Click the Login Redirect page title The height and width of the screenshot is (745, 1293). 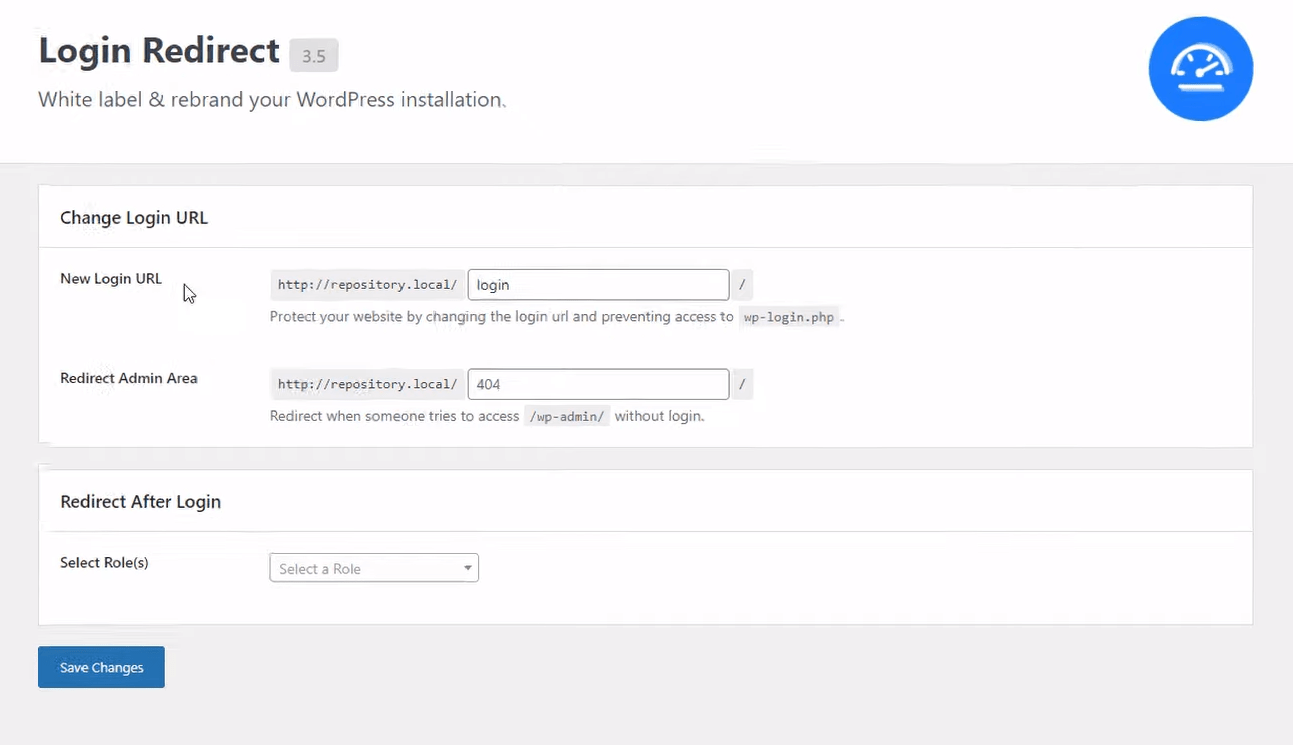click(159, 50)
